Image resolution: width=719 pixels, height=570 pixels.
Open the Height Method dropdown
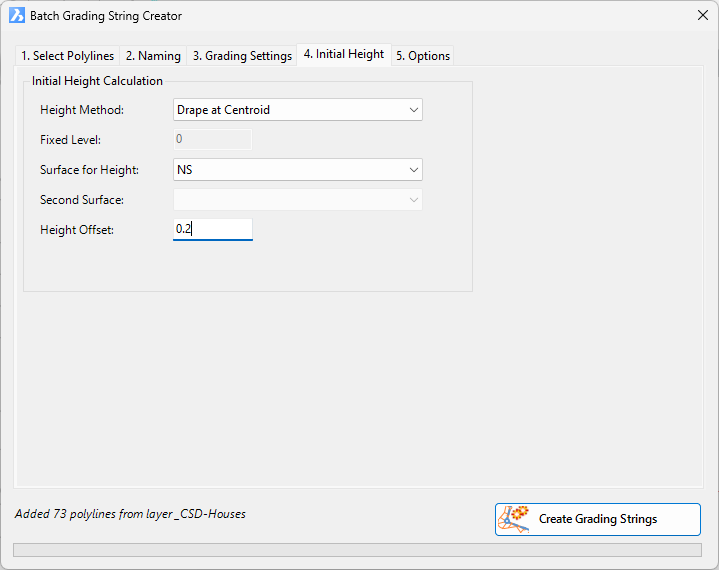pyautogui.click(x=298, y=110)
